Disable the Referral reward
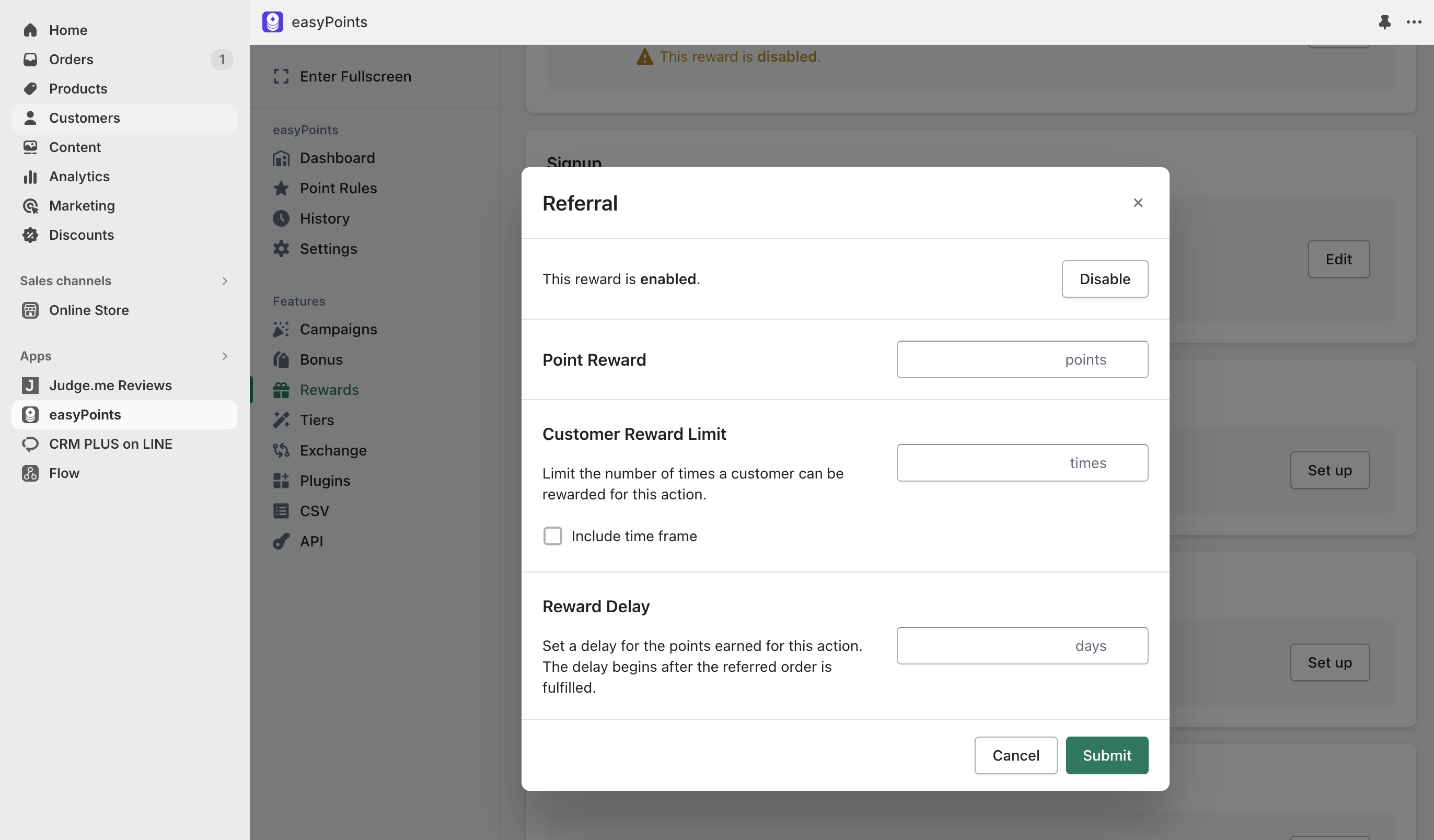This screenshot has height=840, width=1434. 1105,279
